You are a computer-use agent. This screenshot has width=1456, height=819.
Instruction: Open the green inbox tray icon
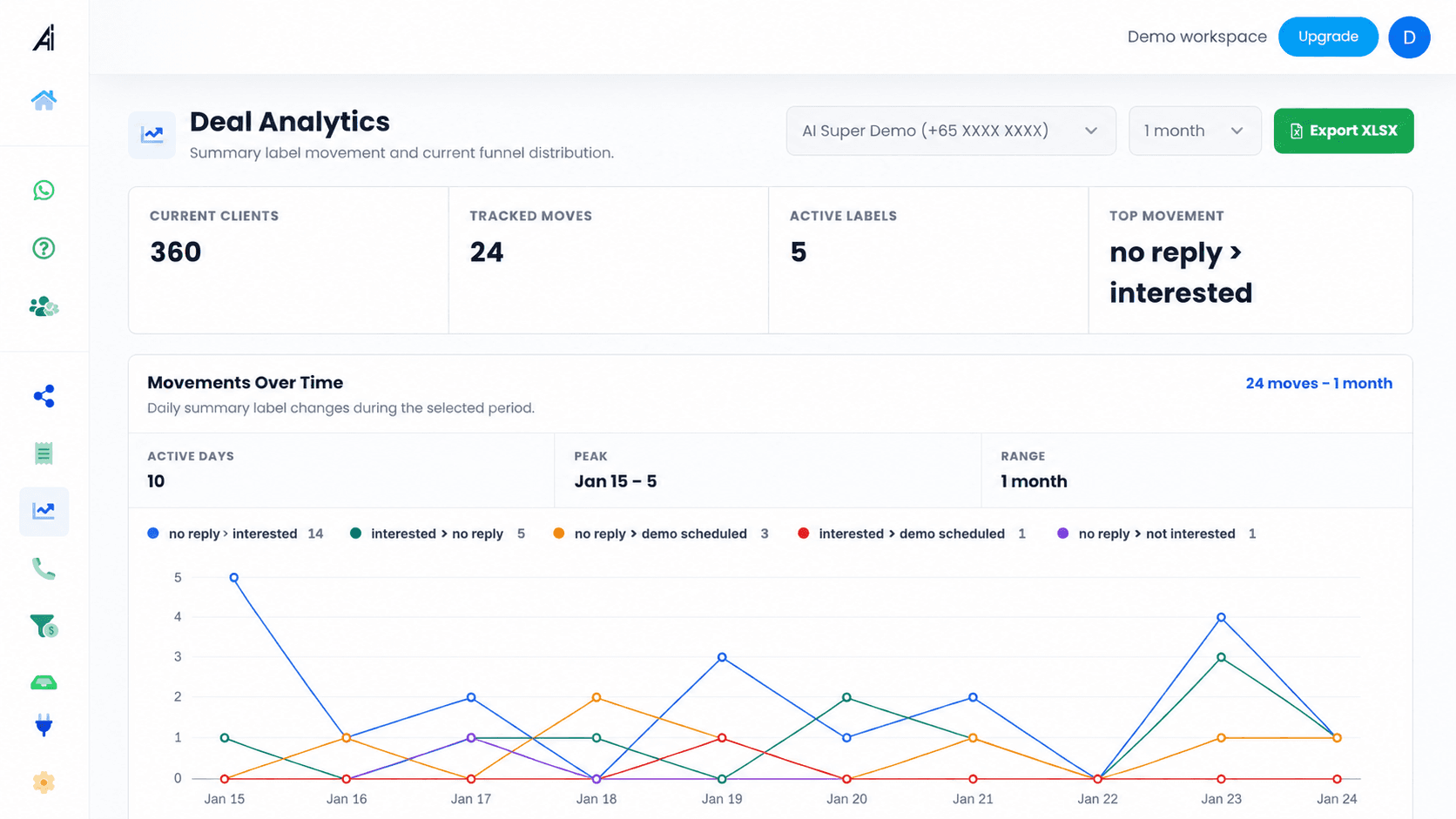pyautogui.click(x=44, y=682)
